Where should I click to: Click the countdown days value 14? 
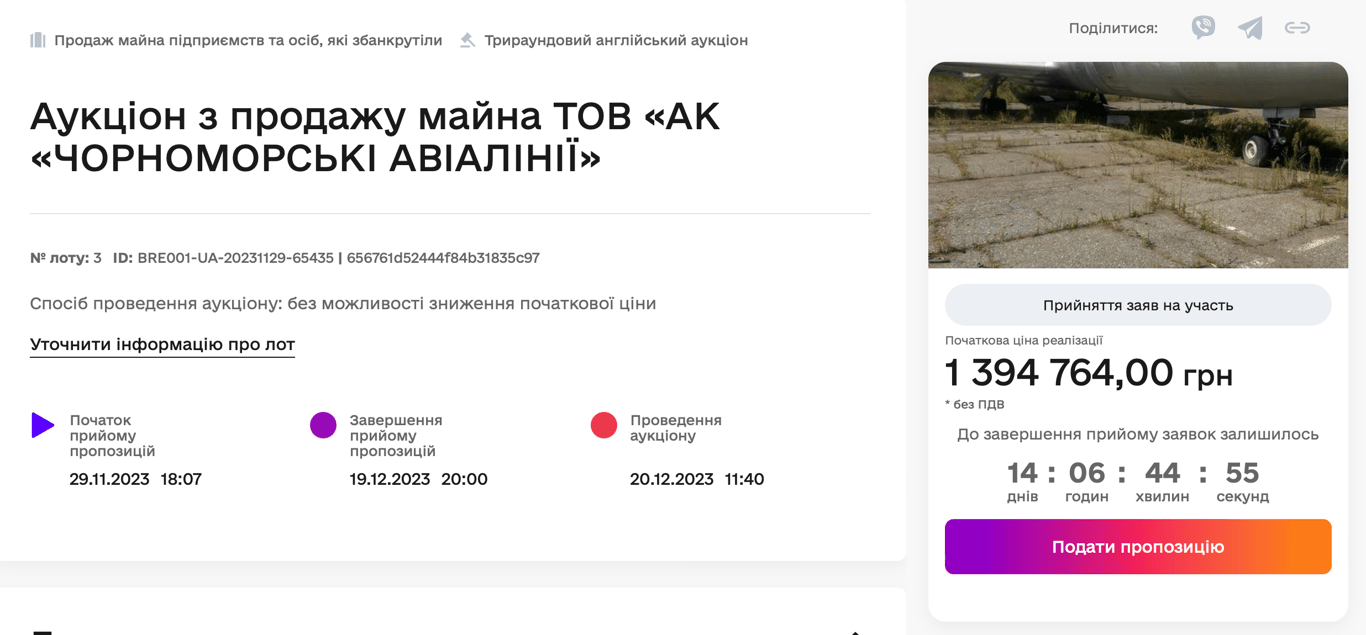[x=1022, y=472]
